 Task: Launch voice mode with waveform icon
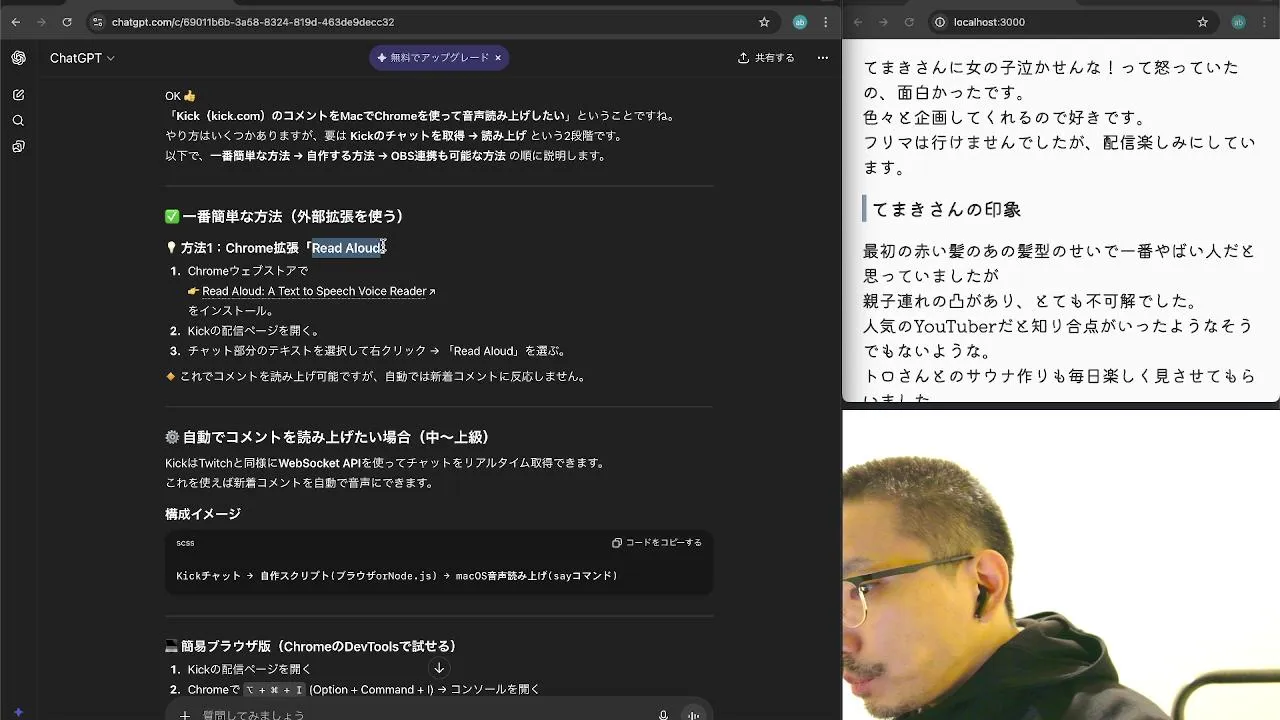tap(693, 714)
